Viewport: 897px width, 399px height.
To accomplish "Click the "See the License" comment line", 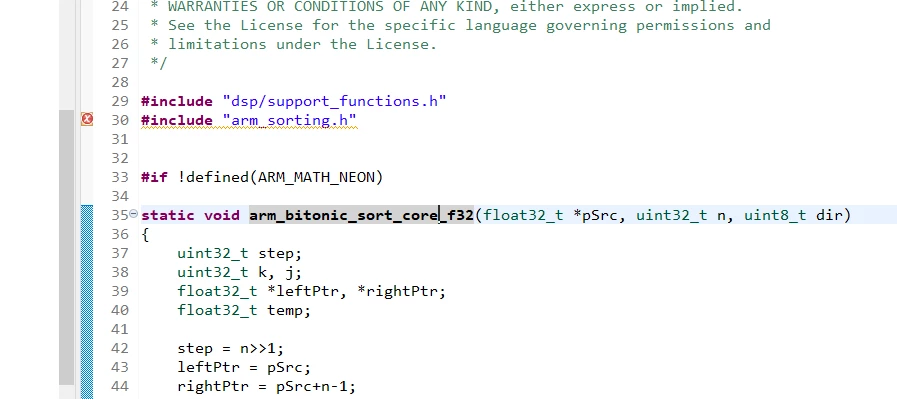I will [461, 25].
